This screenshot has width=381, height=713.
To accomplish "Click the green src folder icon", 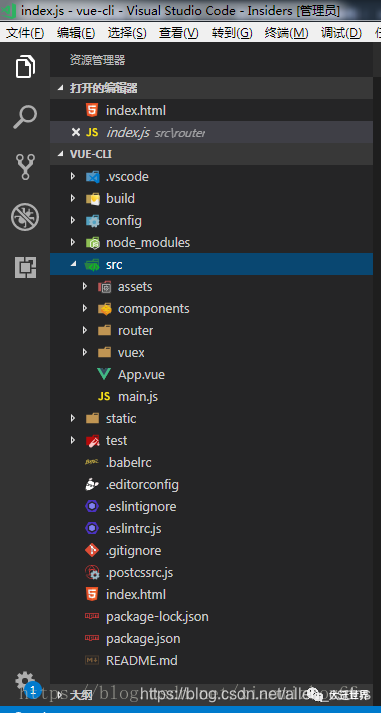I will click(92, 265).
